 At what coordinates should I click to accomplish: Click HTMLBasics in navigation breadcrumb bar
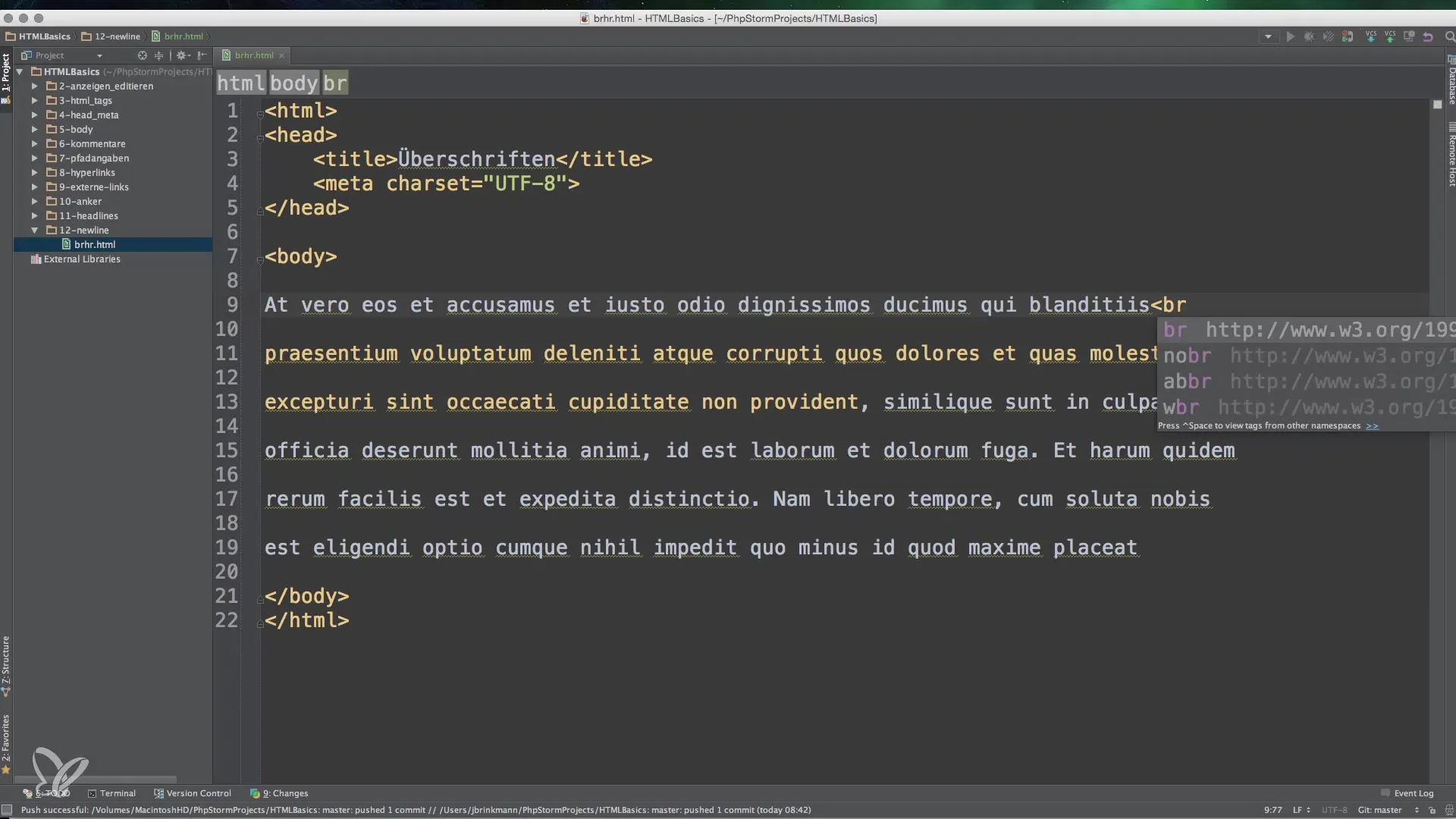38,36
